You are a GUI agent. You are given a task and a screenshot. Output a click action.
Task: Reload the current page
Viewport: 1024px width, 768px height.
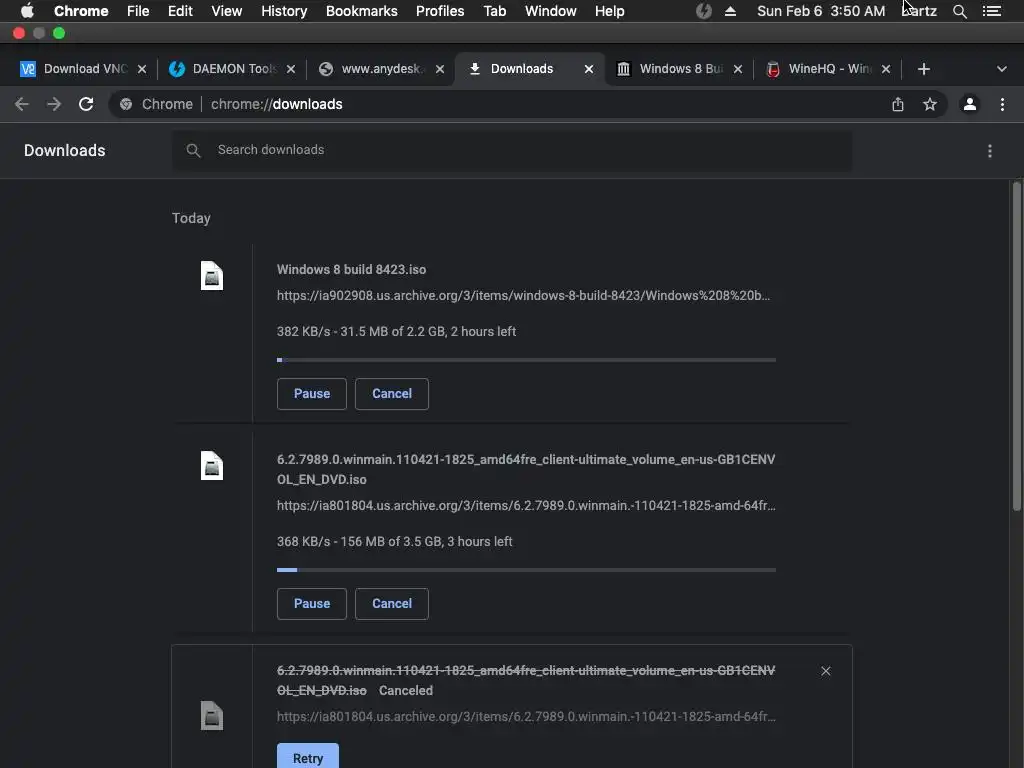pyautogui.click(x=86, y=104)
